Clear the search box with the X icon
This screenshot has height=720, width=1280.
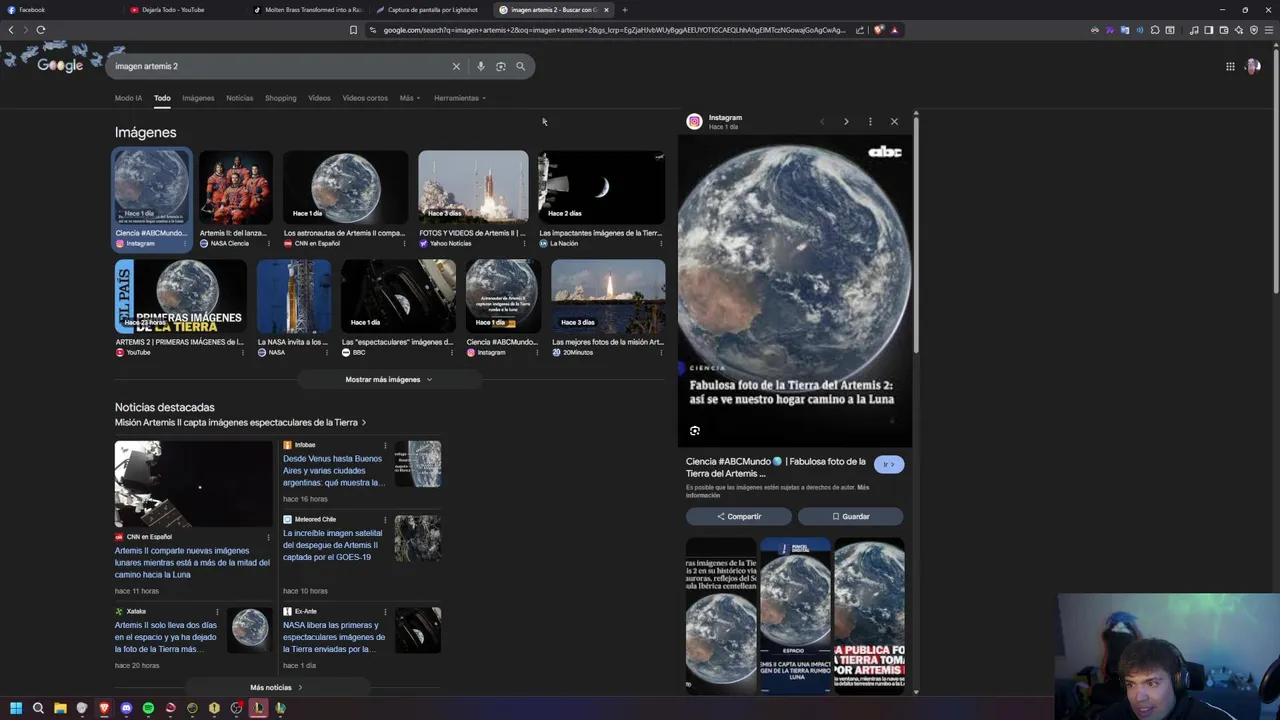click(456, 66)
